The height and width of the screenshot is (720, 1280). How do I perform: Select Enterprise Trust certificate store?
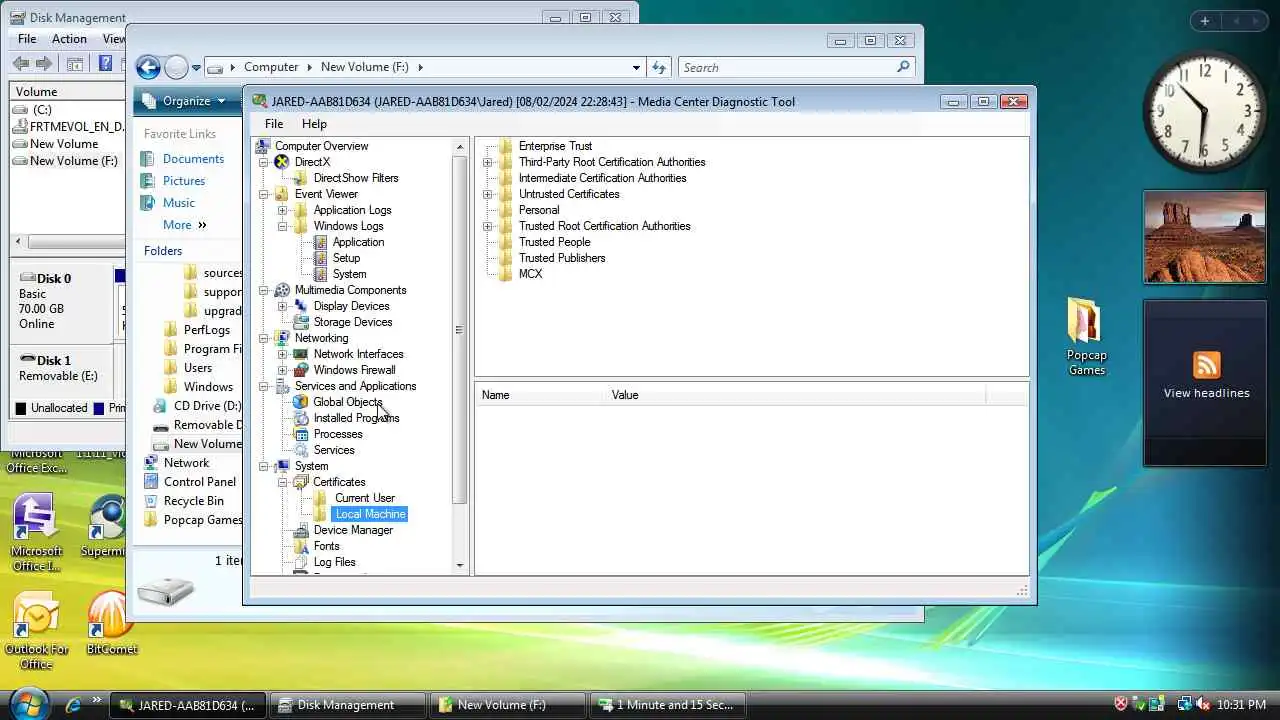point(555,146)
